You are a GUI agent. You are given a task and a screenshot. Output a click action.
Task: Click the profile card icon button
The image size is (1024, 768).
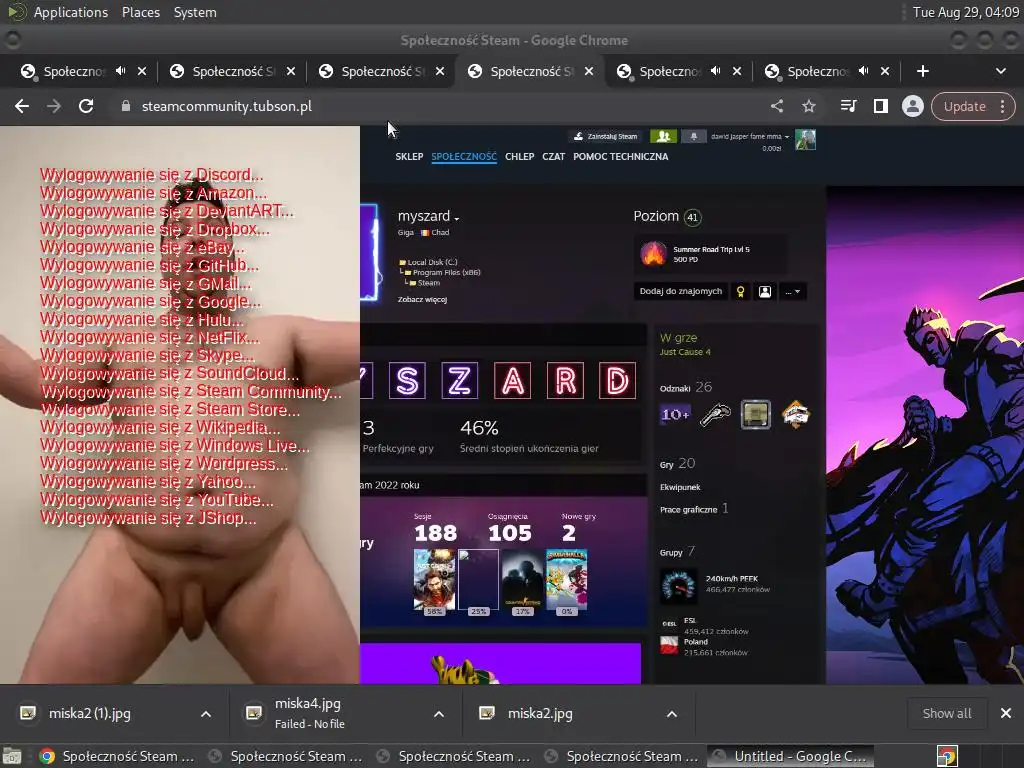[x=765, y=292]
